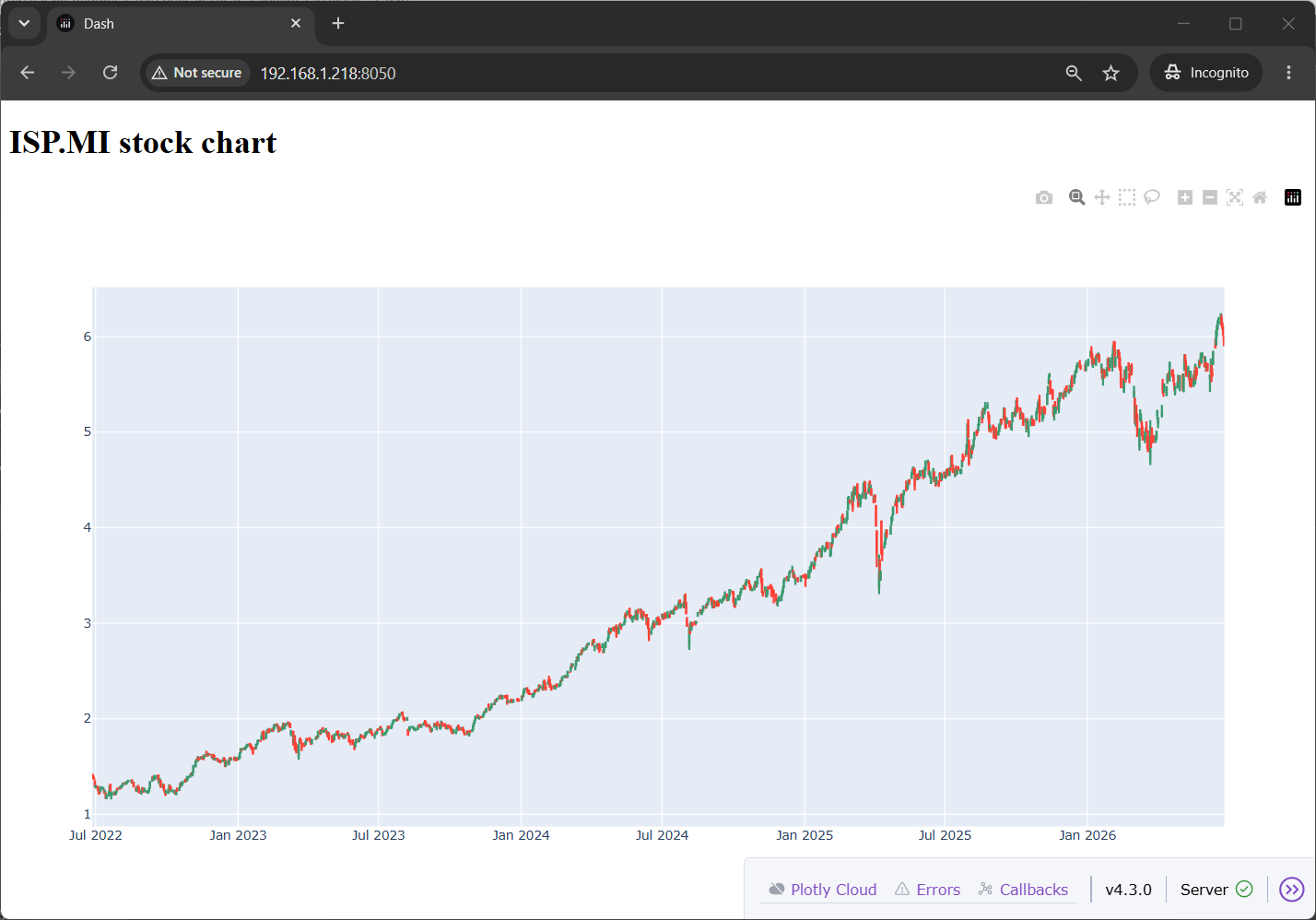The height and width of the screenshot is (920, 1316).
Task: Download plot as PNG camera icon
Action: [x=1043, y=197]
